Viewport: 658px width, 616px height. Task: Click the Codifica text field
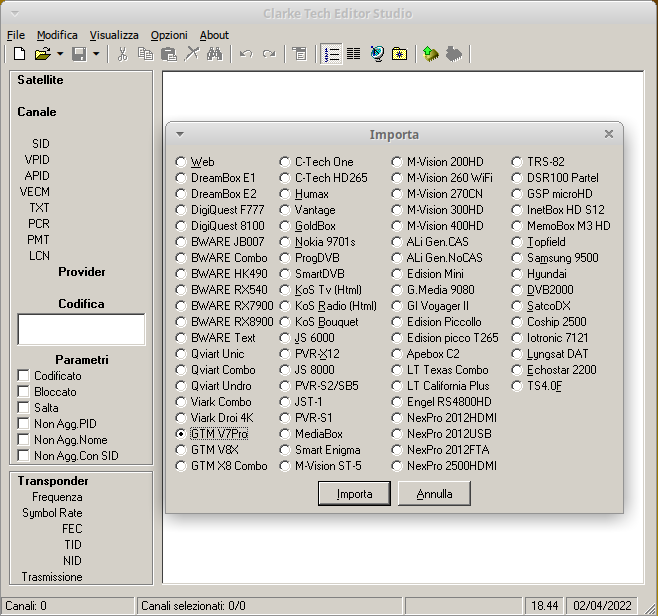coord(81,329)
